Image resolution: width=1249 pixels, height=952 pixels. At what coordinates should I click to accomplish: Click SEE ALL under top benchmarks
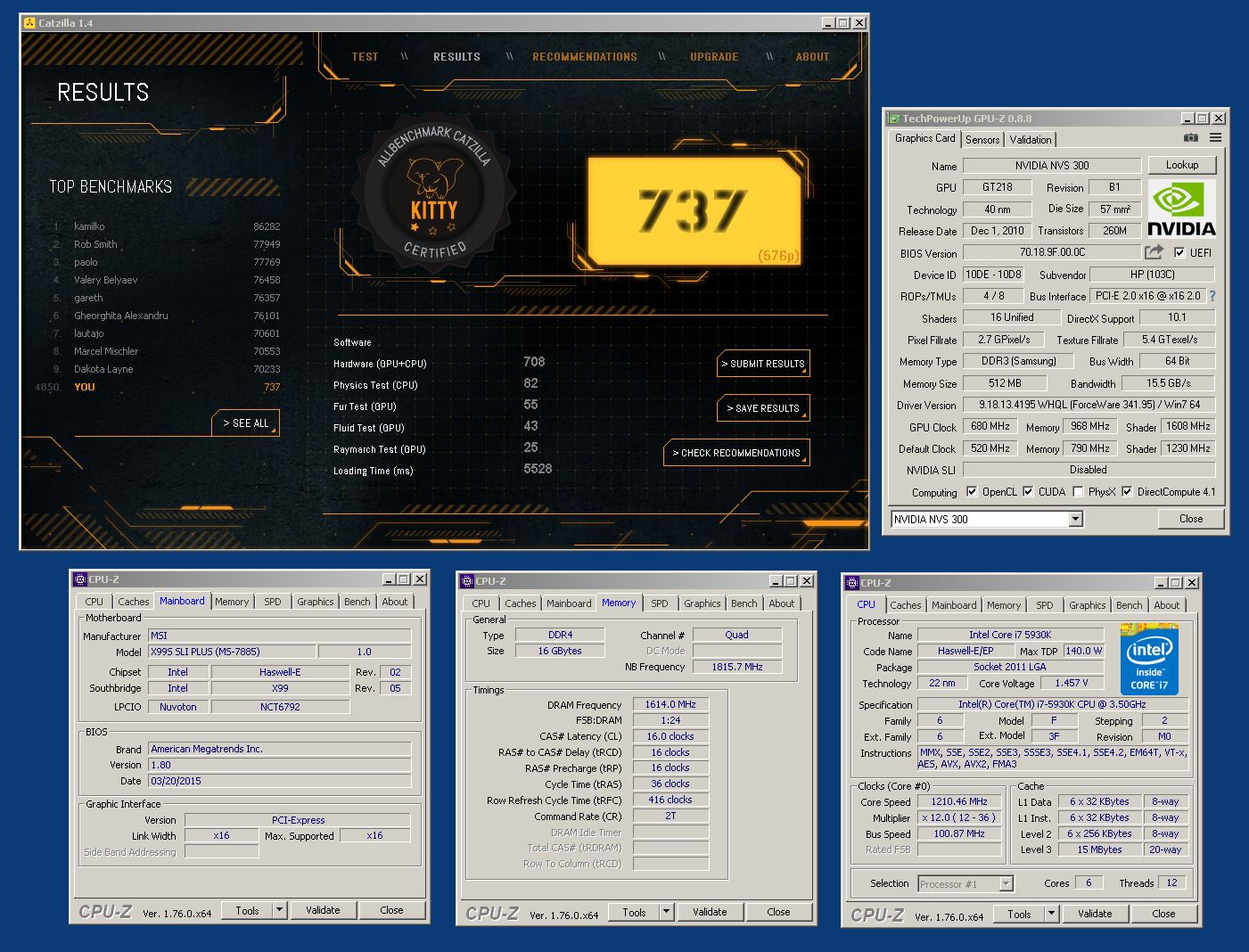click(246, 423)
